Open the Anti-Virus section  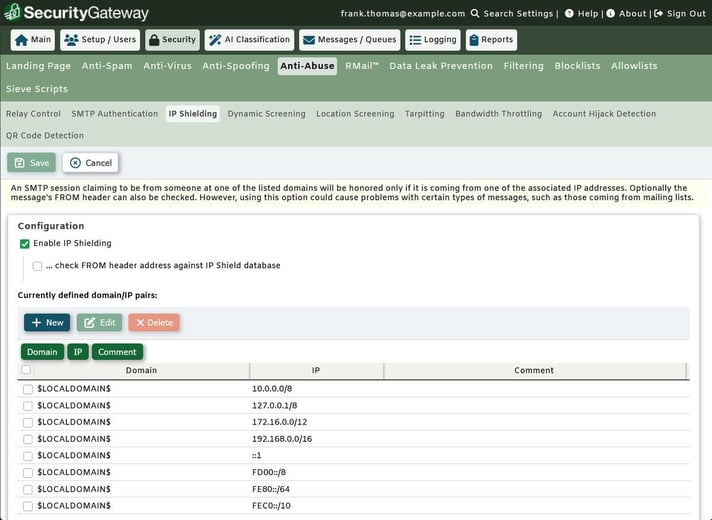click(x=168, y=66)
